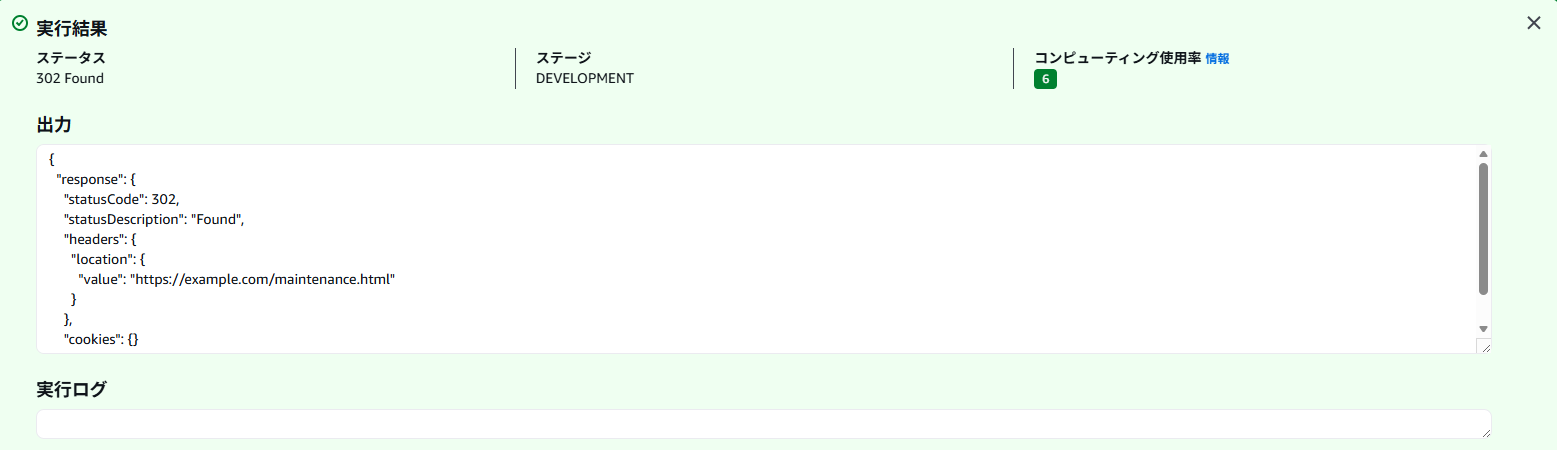
Task: Click the コンピューティング使用率 label
Action: click(x=1117, y=58)
